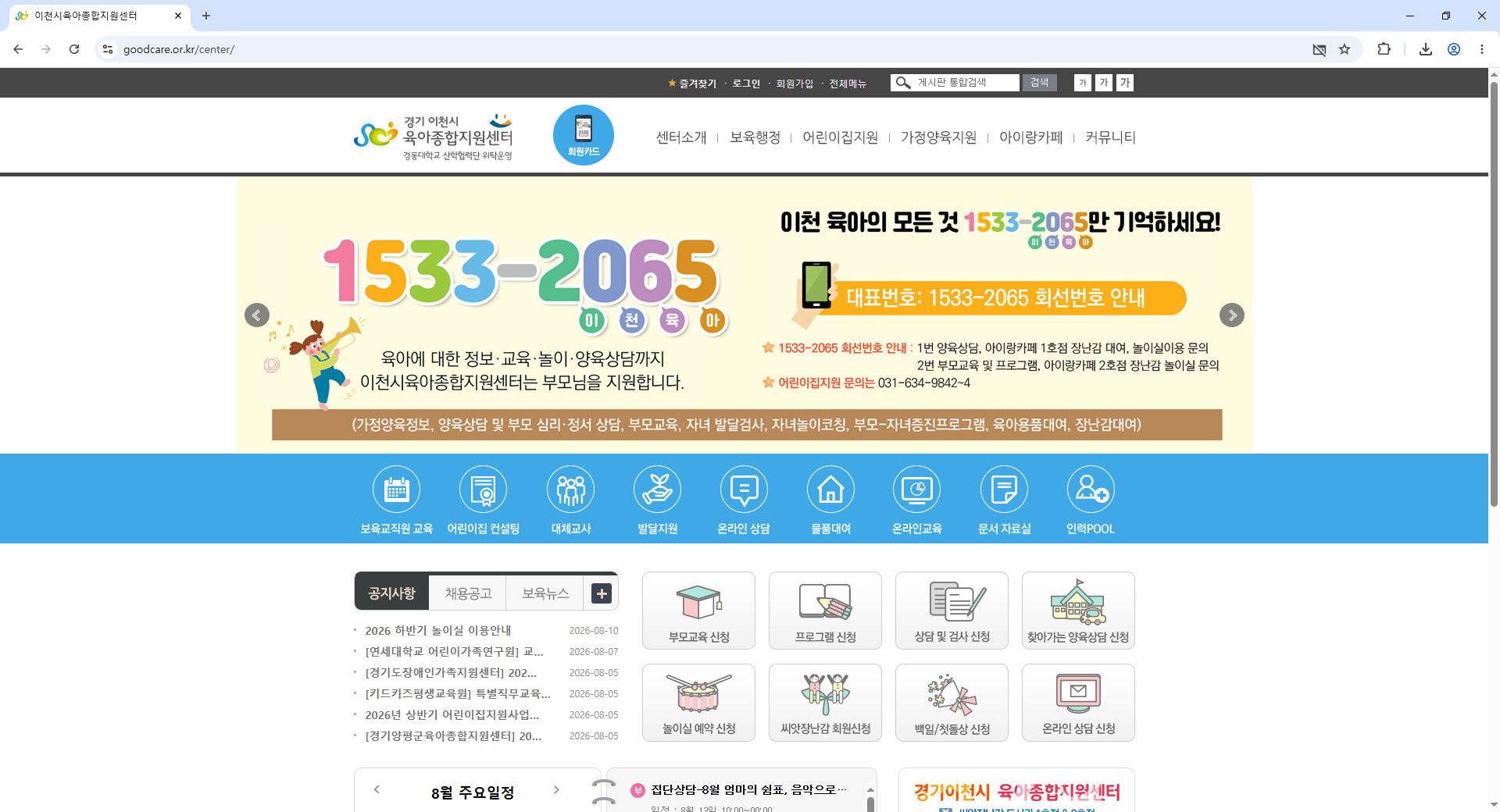The width and height of the screenshot is (1500, 812).
Task: Open the browser Downloads icon
Action: (1426, 49)
